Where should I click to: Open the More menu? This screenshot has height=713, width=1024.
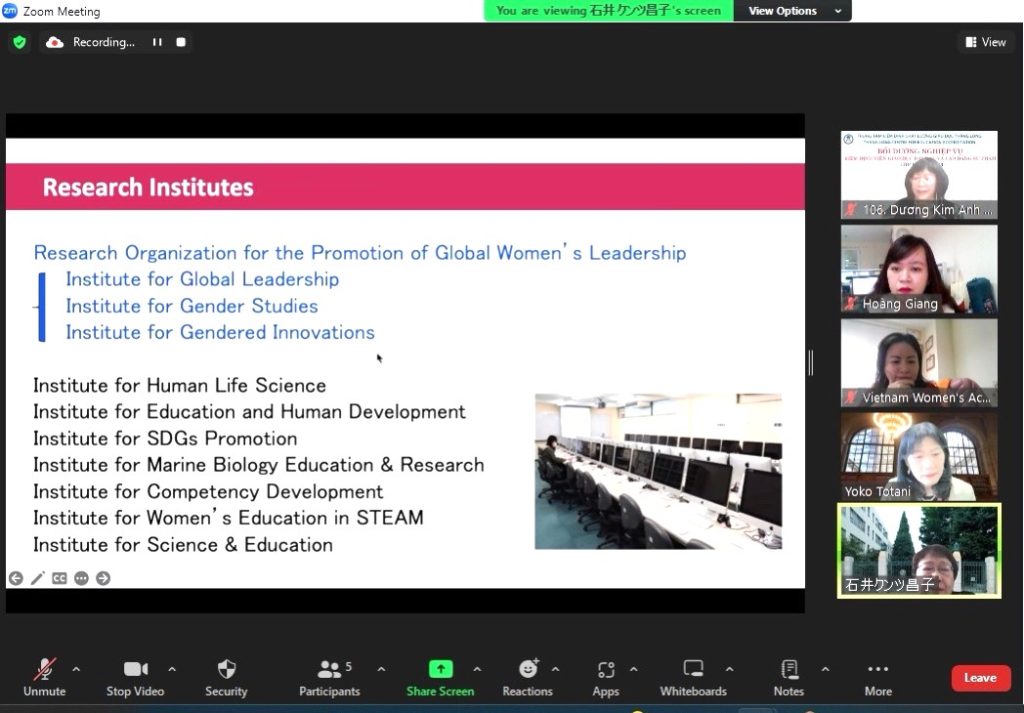878,676
